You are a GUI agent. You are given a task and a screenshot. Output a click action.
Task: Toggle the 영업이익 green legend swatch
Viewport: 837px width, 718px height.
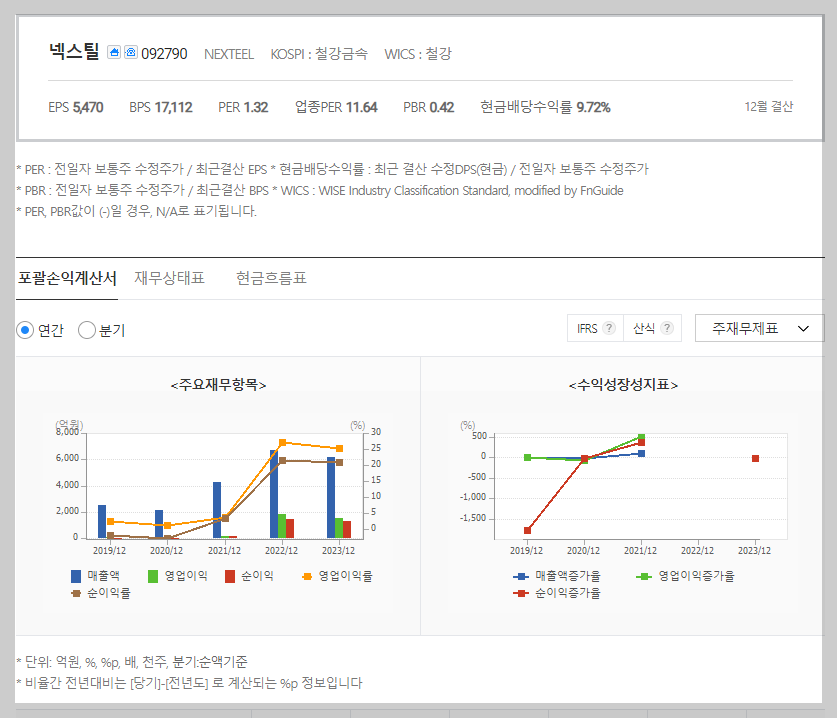pos(153,576)
